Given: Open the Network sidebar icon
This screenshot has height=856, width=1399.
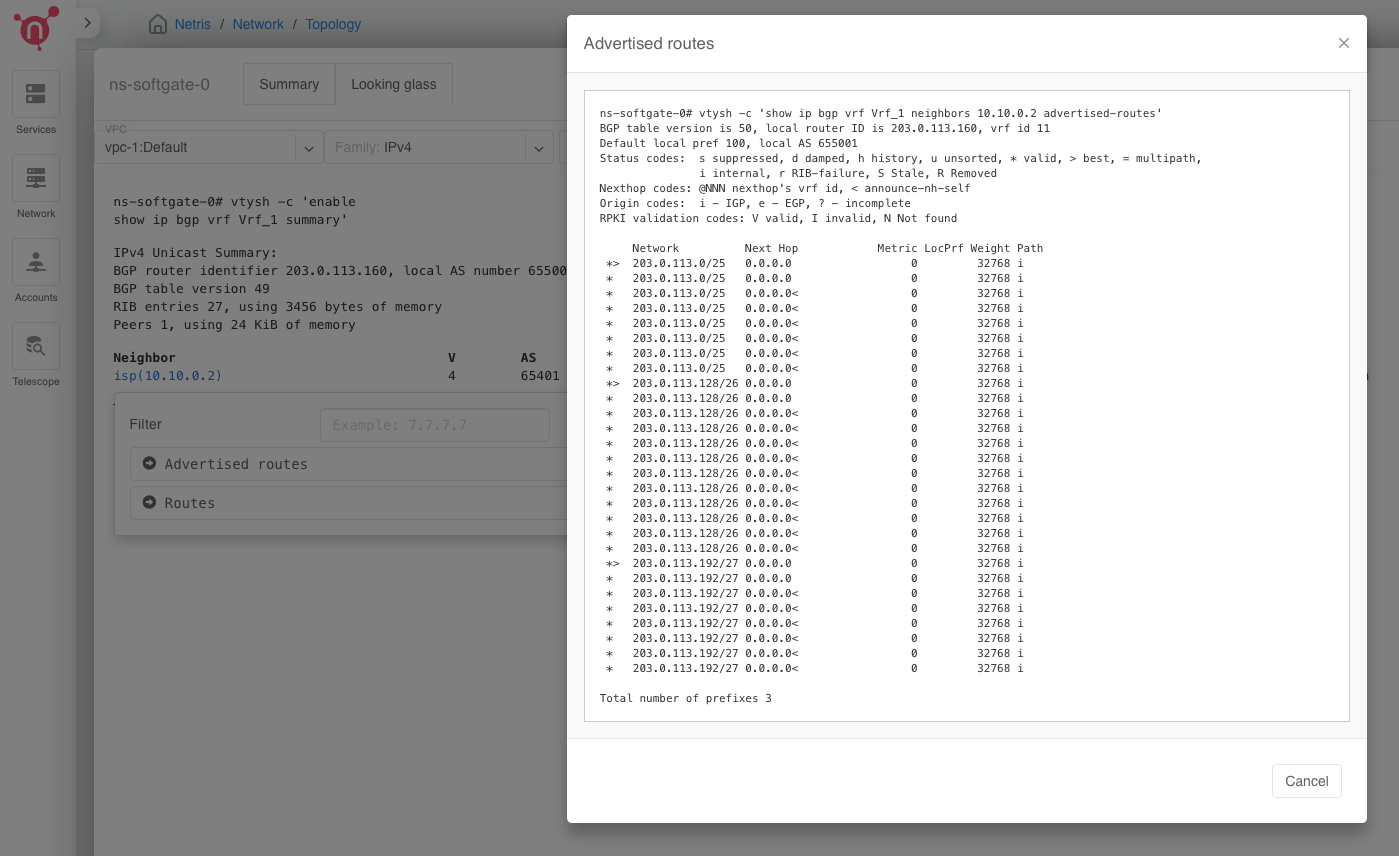Looking at the screenshot, I should point(36,178).
